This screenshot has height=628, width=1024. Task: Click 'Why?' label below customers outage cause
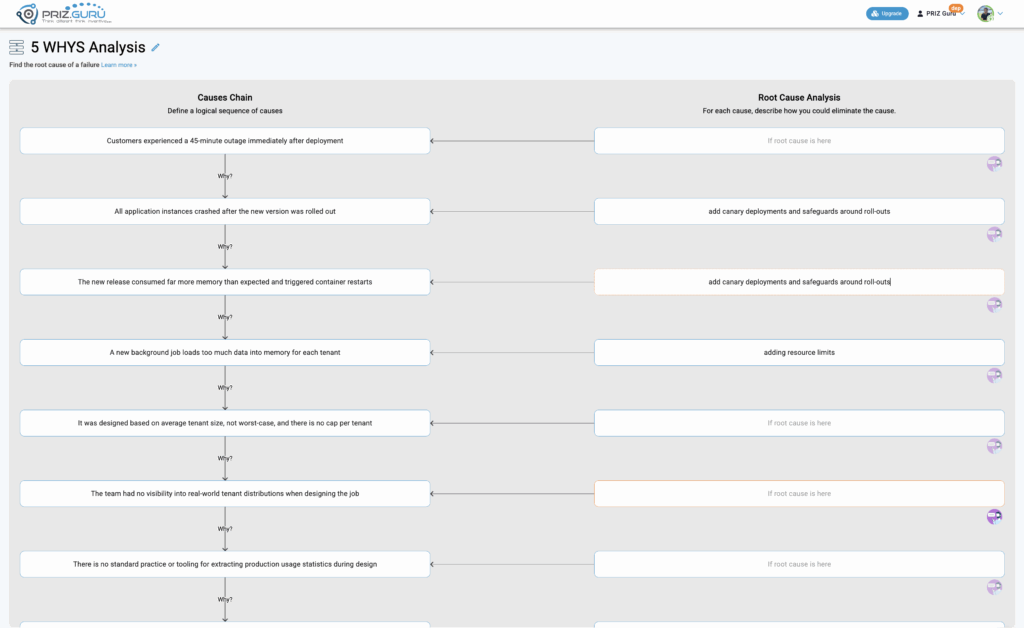[225, 176]
